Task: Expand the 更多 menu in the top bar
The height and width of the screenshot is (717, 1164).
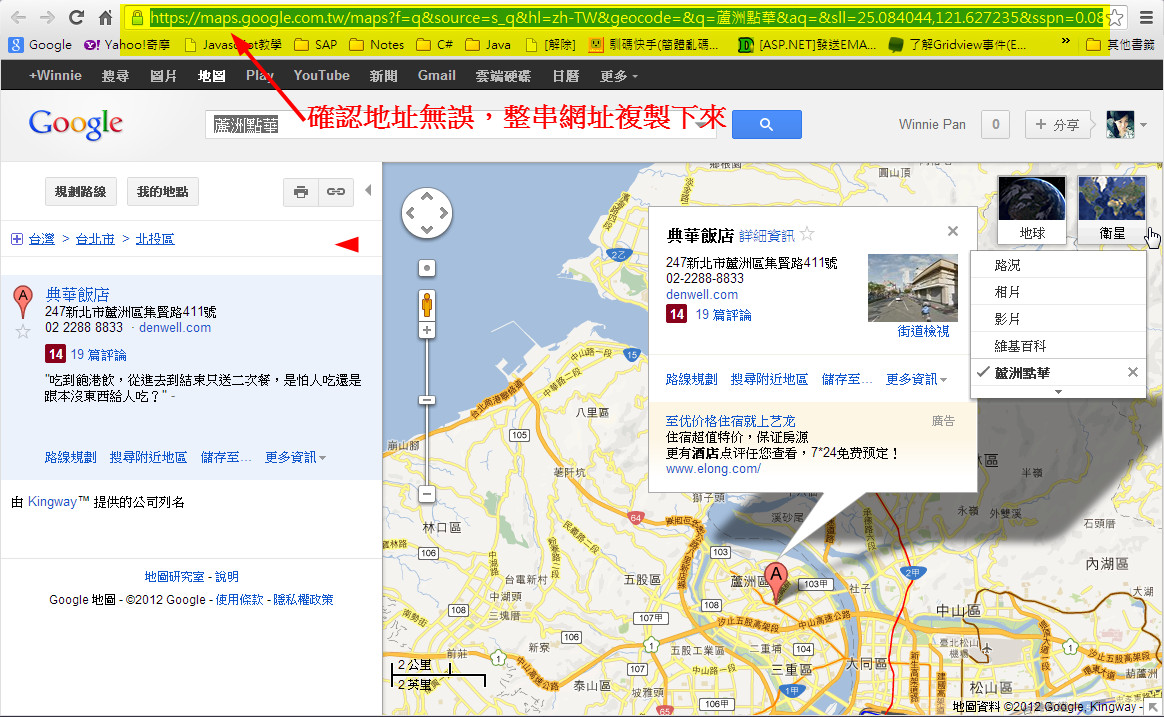Action: pos(618,76)
